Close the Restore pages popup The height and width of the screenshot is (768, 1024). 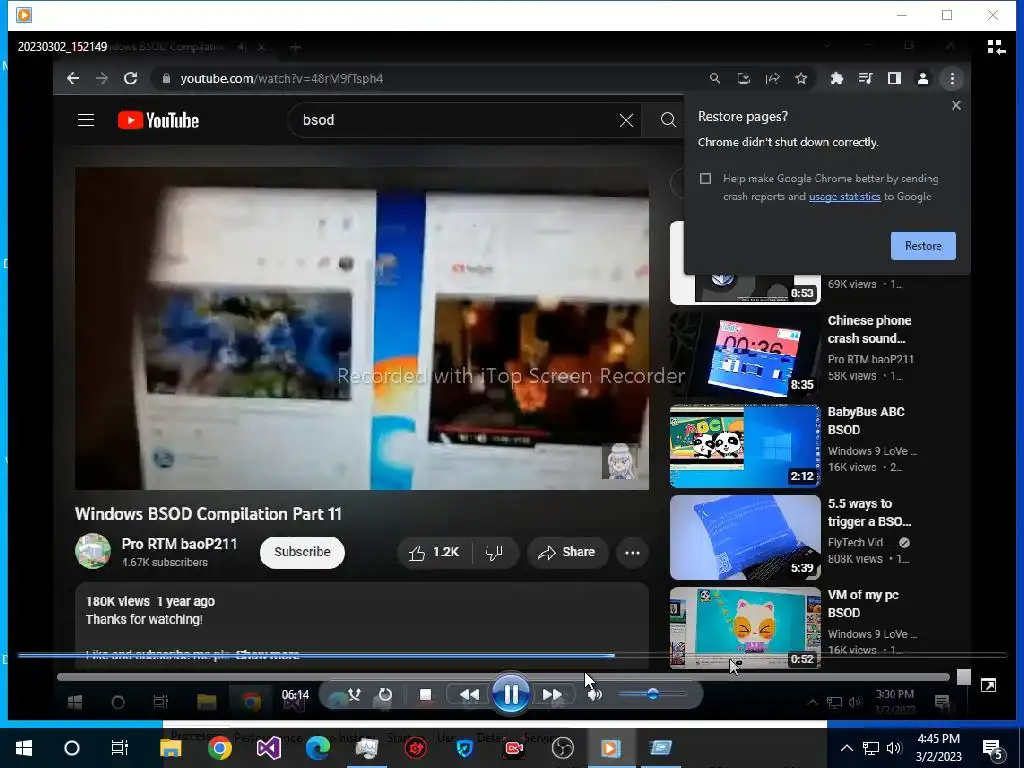click(x=956, y=105)
